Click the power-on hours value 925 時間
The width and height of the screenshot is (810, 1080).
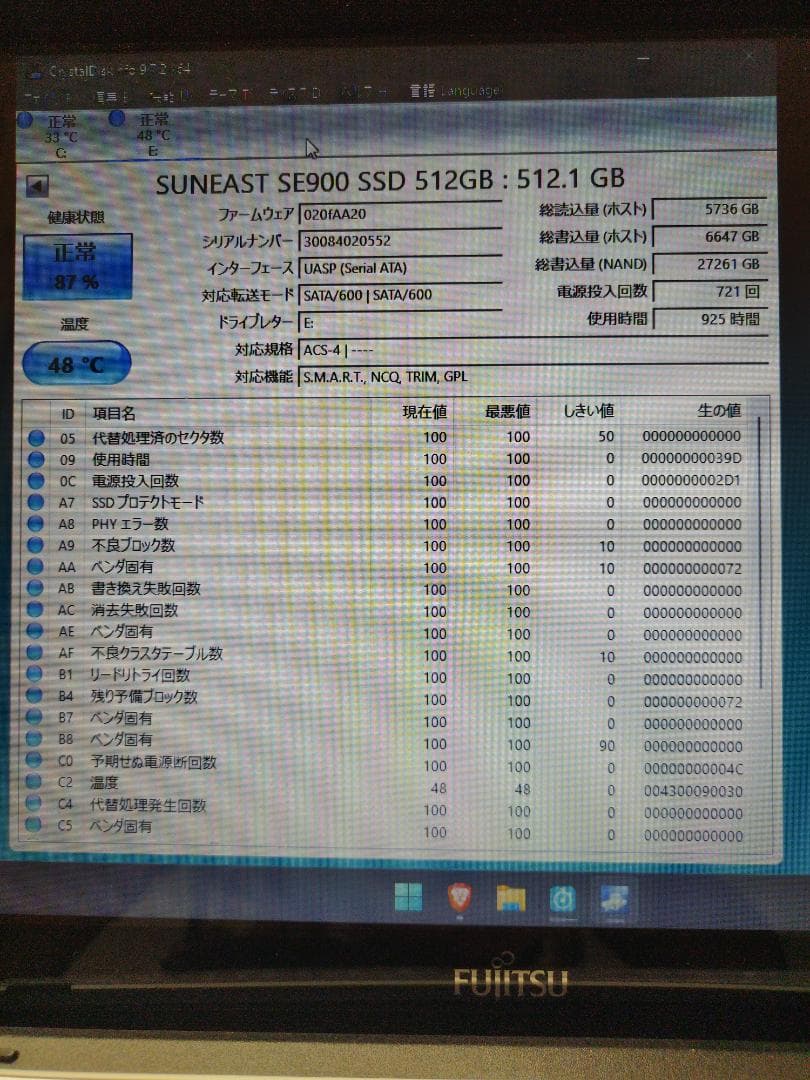tap(709, 319)
